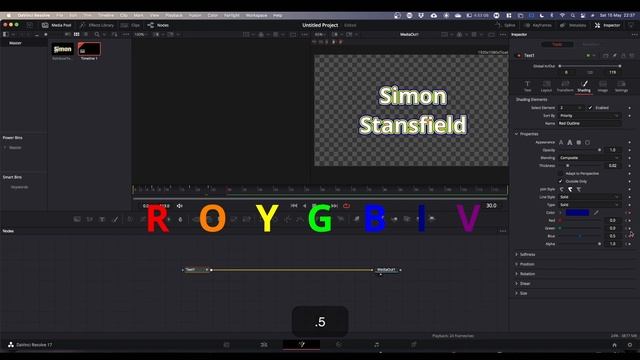Open the Inspector options three-dot menu
The image size is (640, 360).
click(634, 35)
